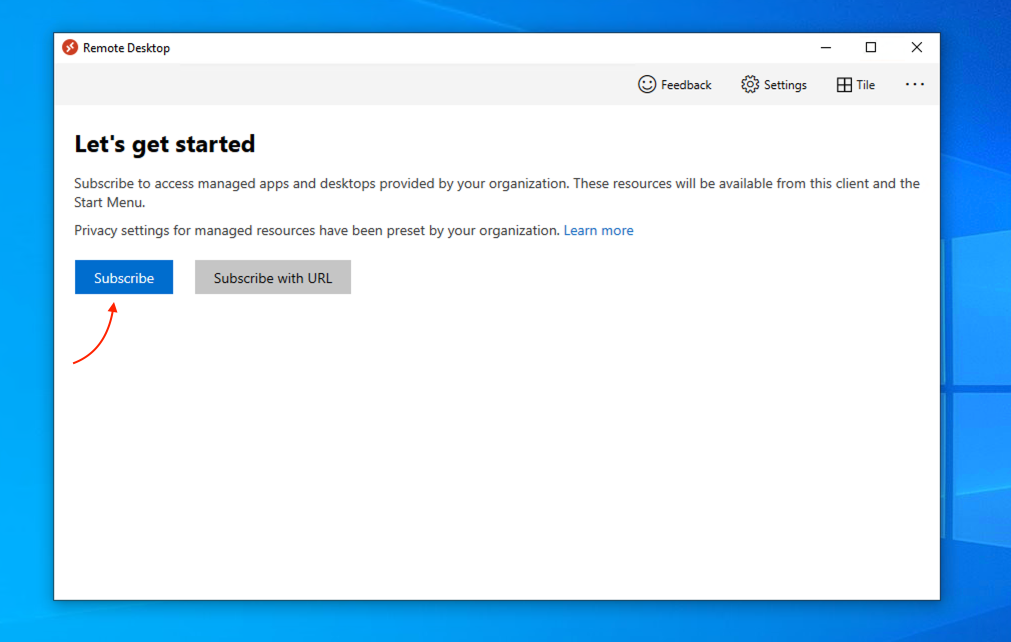Click the empty white area below the buttons
The image size is (1011, 642).
[x=500, y=450]
